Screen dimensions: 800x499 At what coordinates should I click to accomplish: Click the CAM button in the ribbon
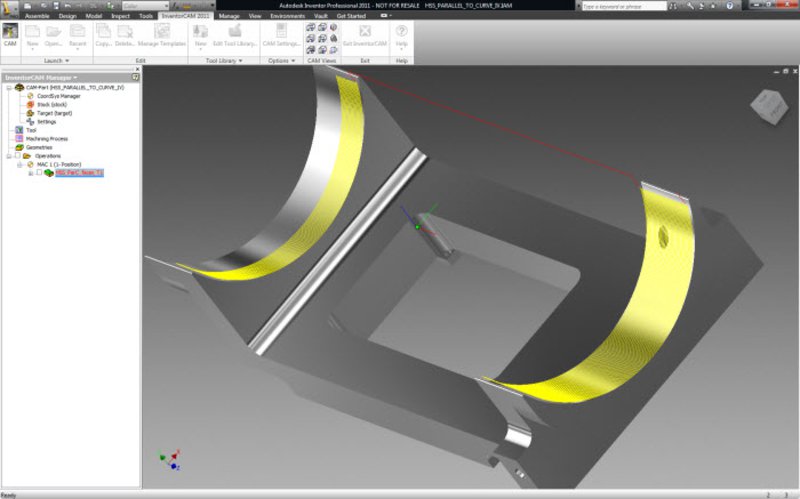point(10,35)
